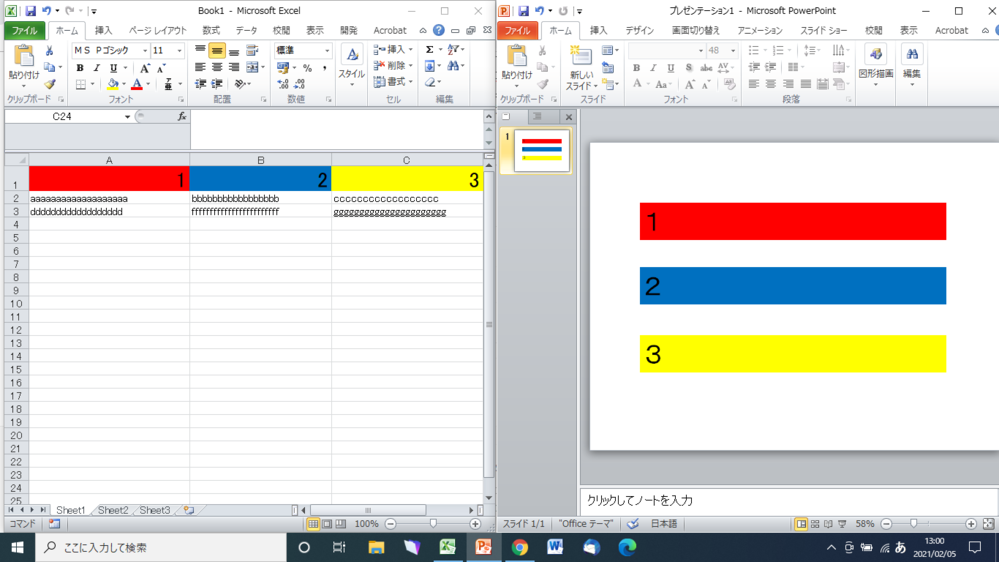
Task: Click the insert function fx icon
Action: point(181,117)
